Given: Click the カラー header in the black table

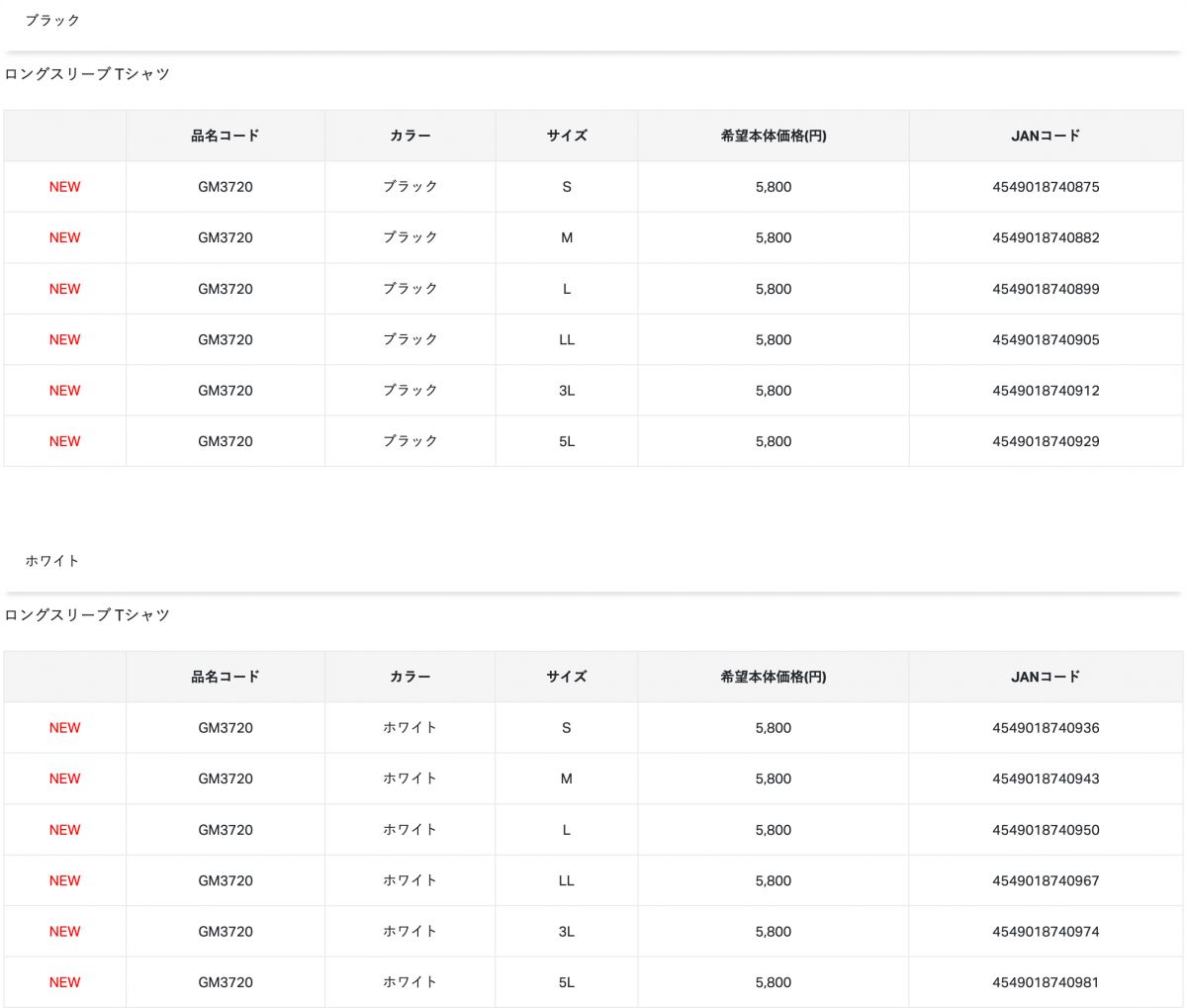Looking at the screenshot, I should [x=411, y=136].
